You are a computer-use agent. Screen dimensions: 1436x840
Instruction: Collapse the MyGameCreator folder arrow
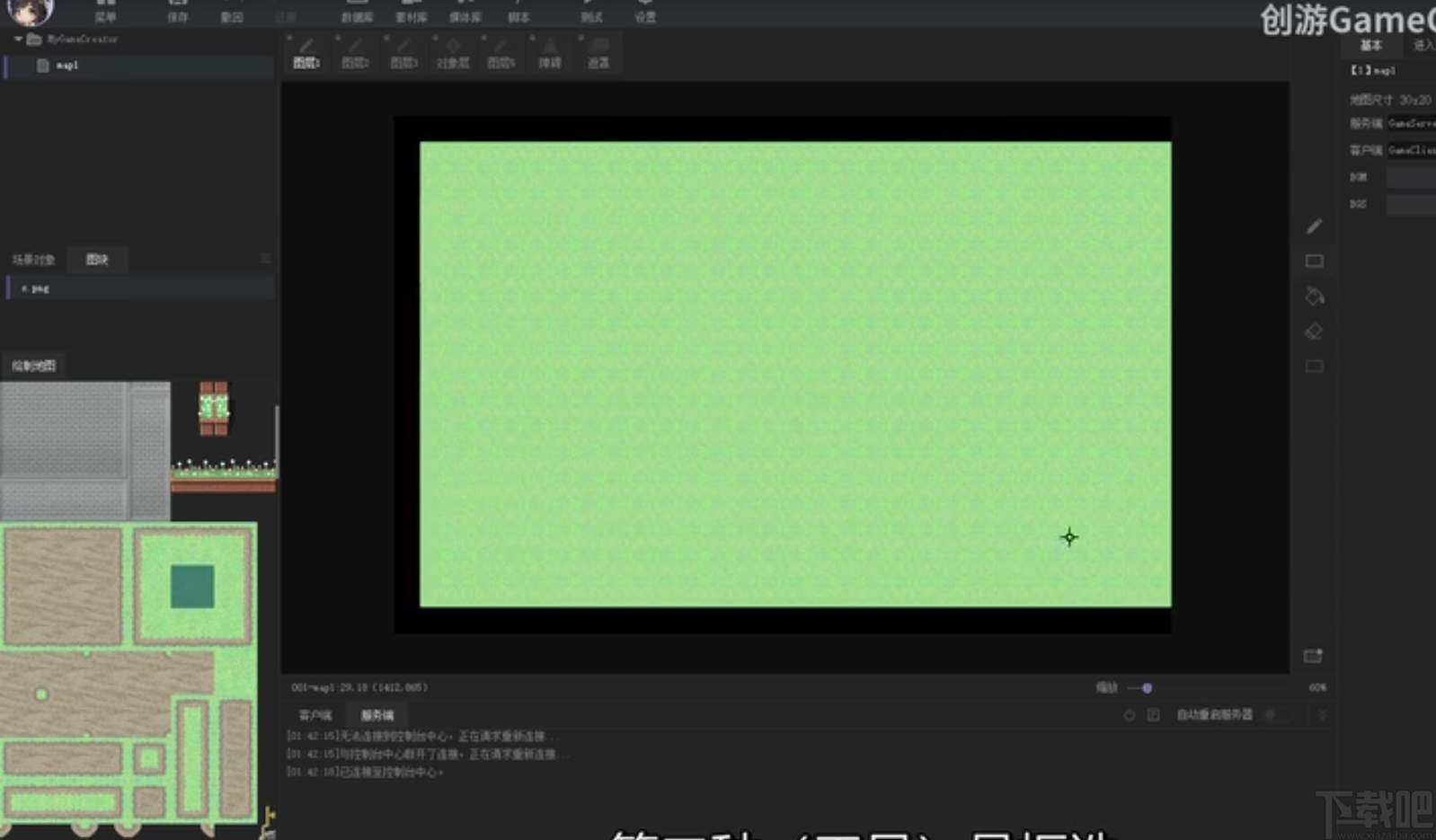click(x=18, y=40)
